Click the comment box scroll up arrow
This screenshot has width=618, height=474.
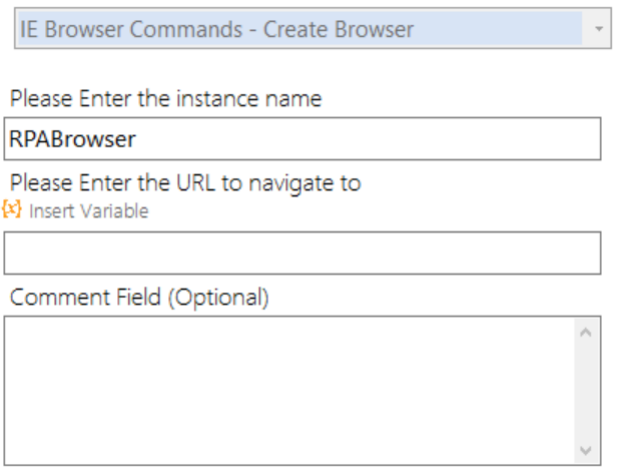[x=586, y=333]
